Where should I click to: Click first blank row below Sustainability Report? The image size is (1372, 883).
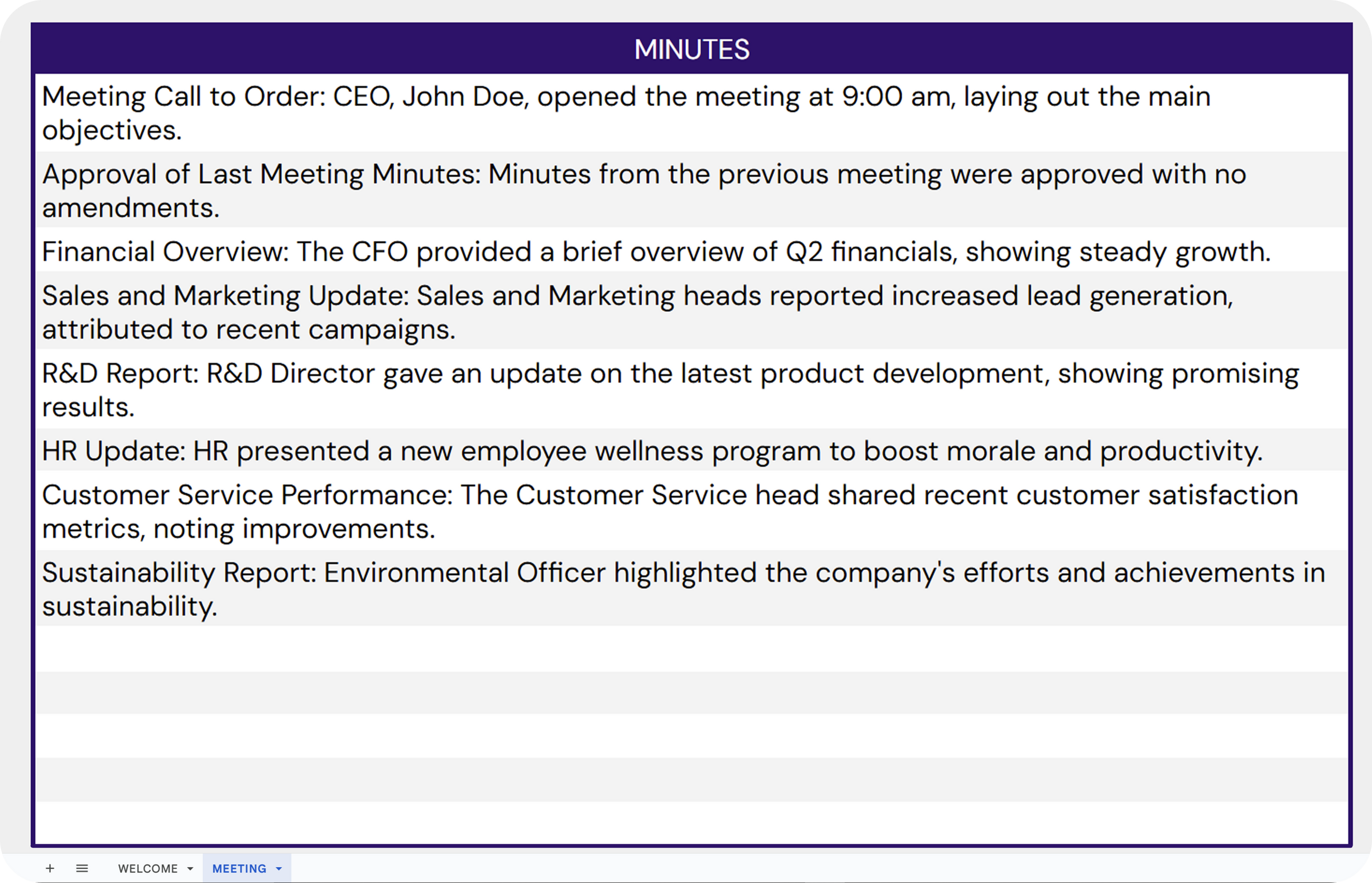pos(691,649)
